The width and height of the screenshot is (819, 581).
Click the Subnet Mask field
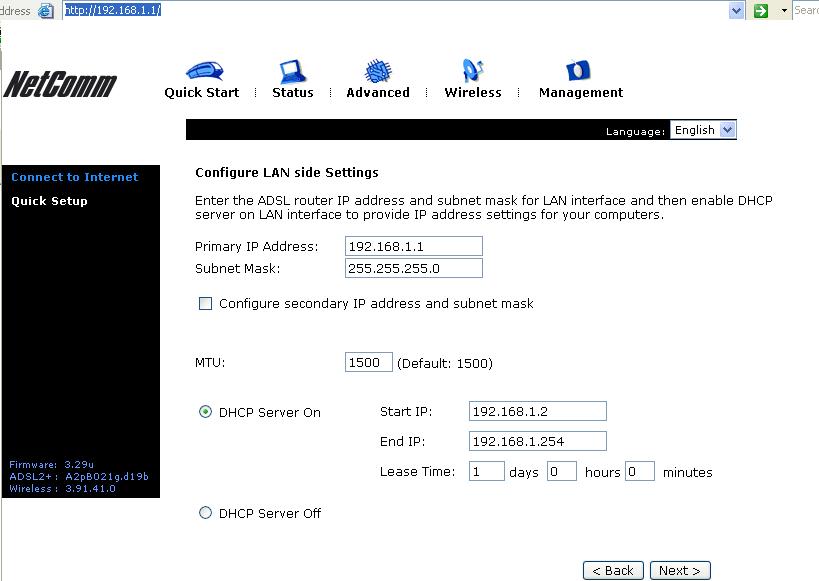(414, 268)
